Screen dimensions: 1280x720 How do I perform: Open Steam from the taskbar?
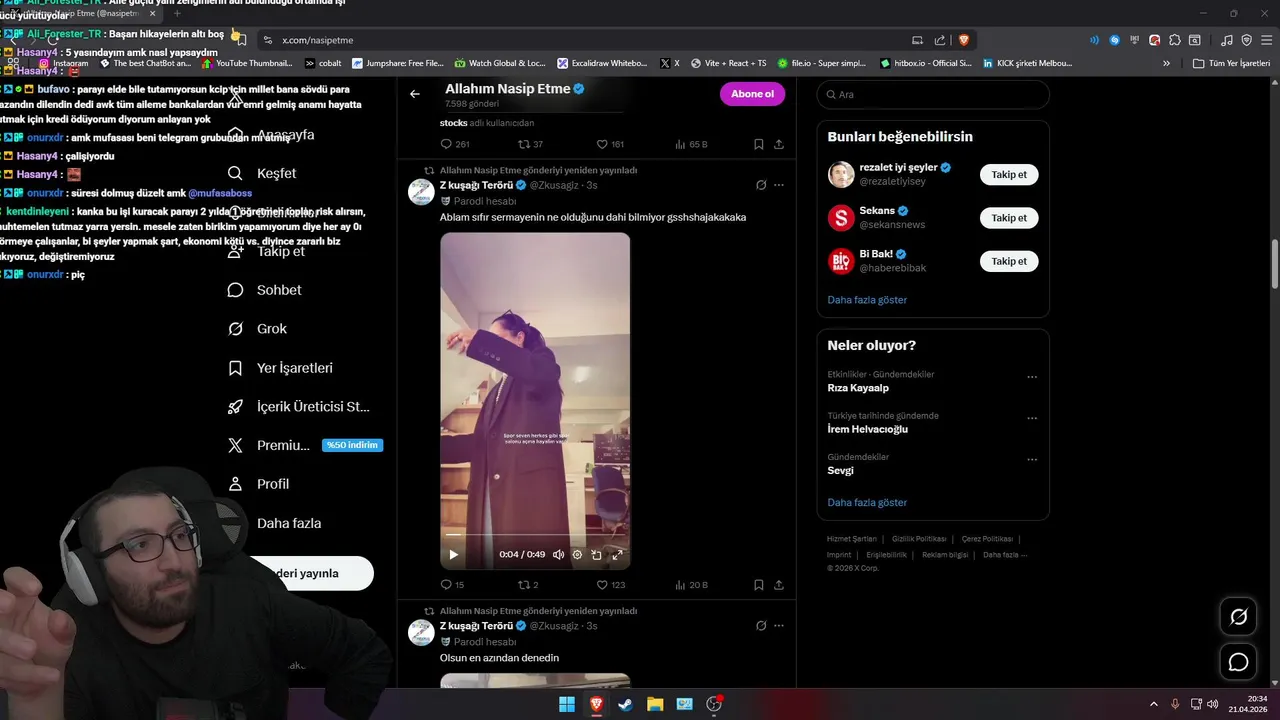[625, 704]
